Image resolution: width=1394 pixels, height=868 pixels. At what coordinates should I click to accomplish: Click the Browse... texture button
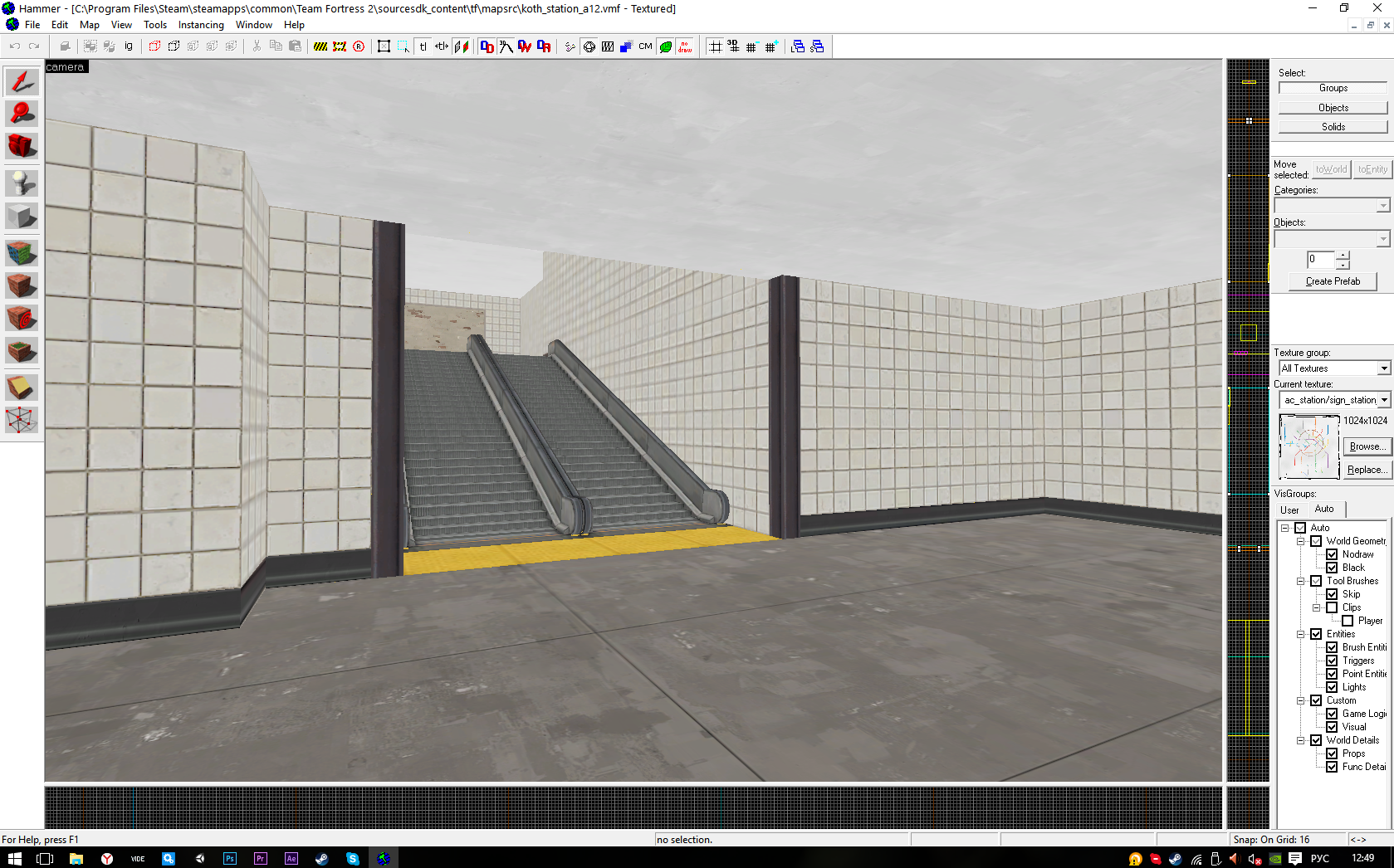point(1366,446)
